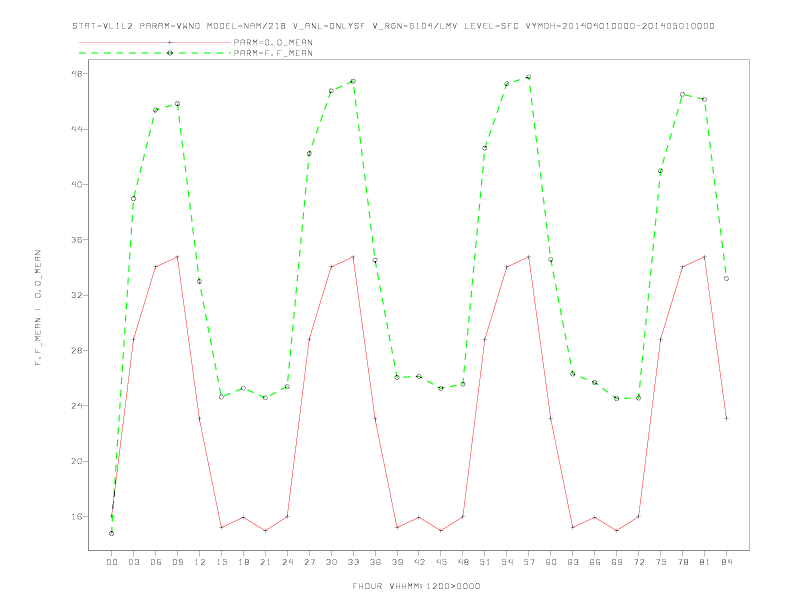Click x-axis tick label 39
Screen dimensions: 792x612
[x=397, y=562]
